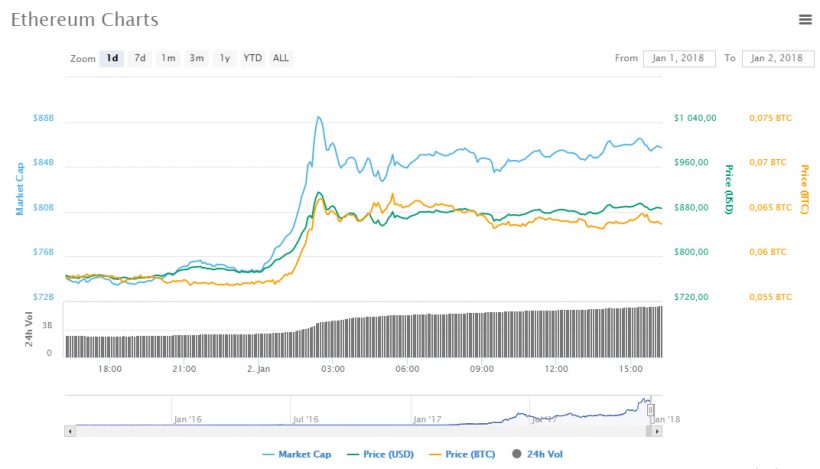Select the 1d zoom range

pos(113,58)
